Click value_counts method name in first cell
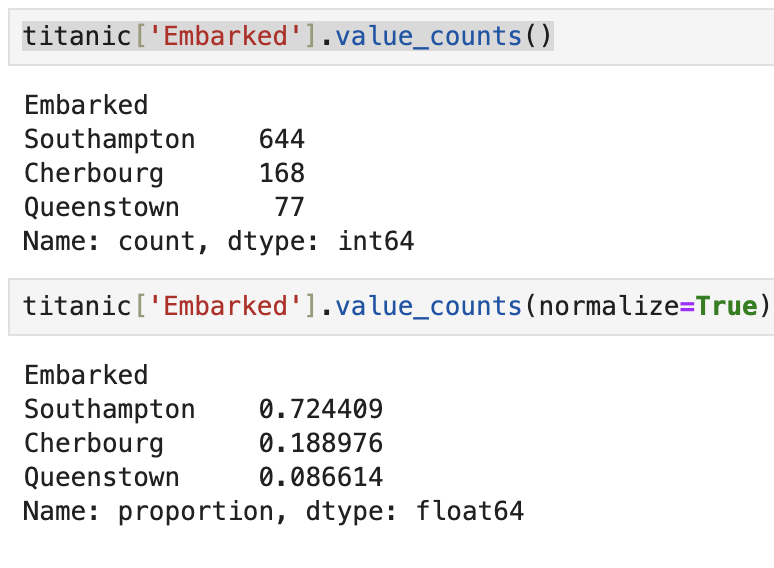Viewport: 774px width, 568px height. [428, 37]
